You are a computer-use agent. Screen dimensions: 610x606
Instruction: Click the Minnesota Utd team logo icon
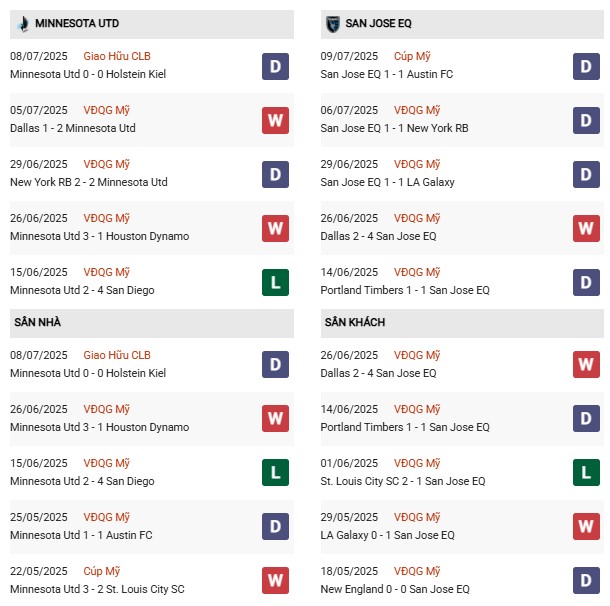22,23
